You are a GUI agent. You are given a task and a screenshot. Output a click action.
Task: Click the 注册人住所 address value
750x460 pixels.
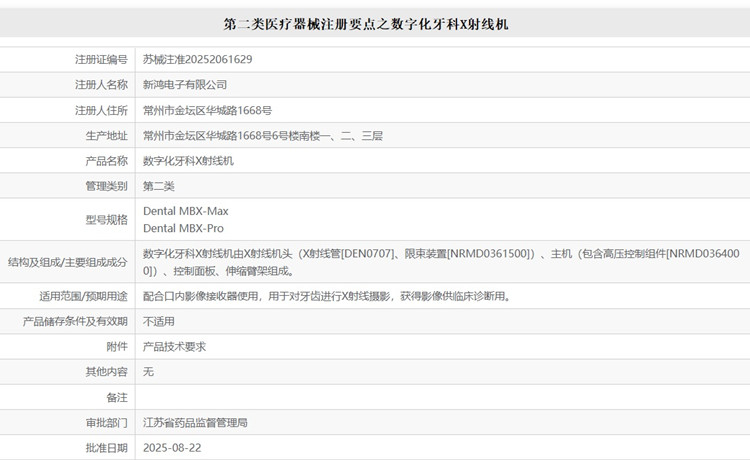(208, 110)
